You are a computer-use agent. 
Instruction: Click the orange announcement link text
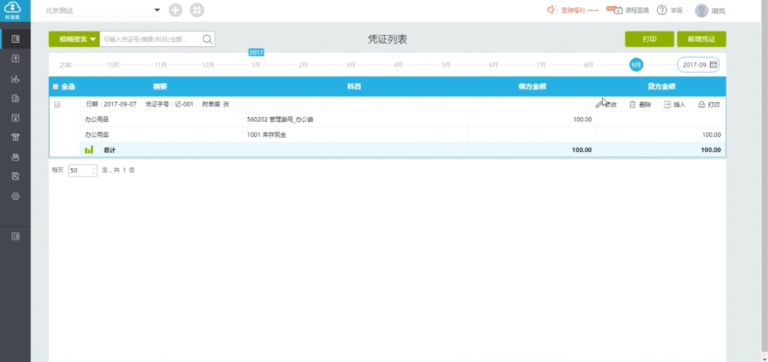tap(579, 10)
